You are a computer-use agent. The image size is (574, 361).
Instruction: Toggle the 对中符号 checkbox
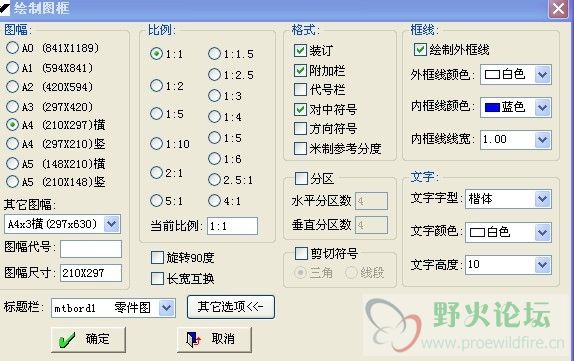pos(300,109)
